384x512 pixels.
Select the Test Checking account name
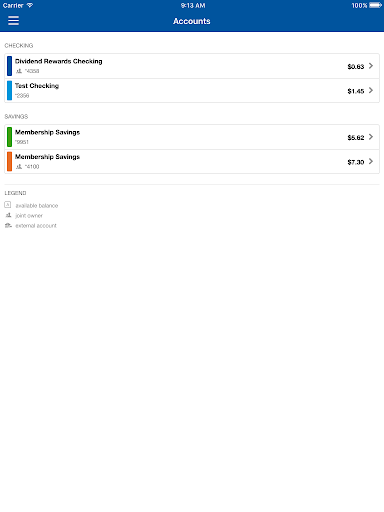tap(37, 86)
